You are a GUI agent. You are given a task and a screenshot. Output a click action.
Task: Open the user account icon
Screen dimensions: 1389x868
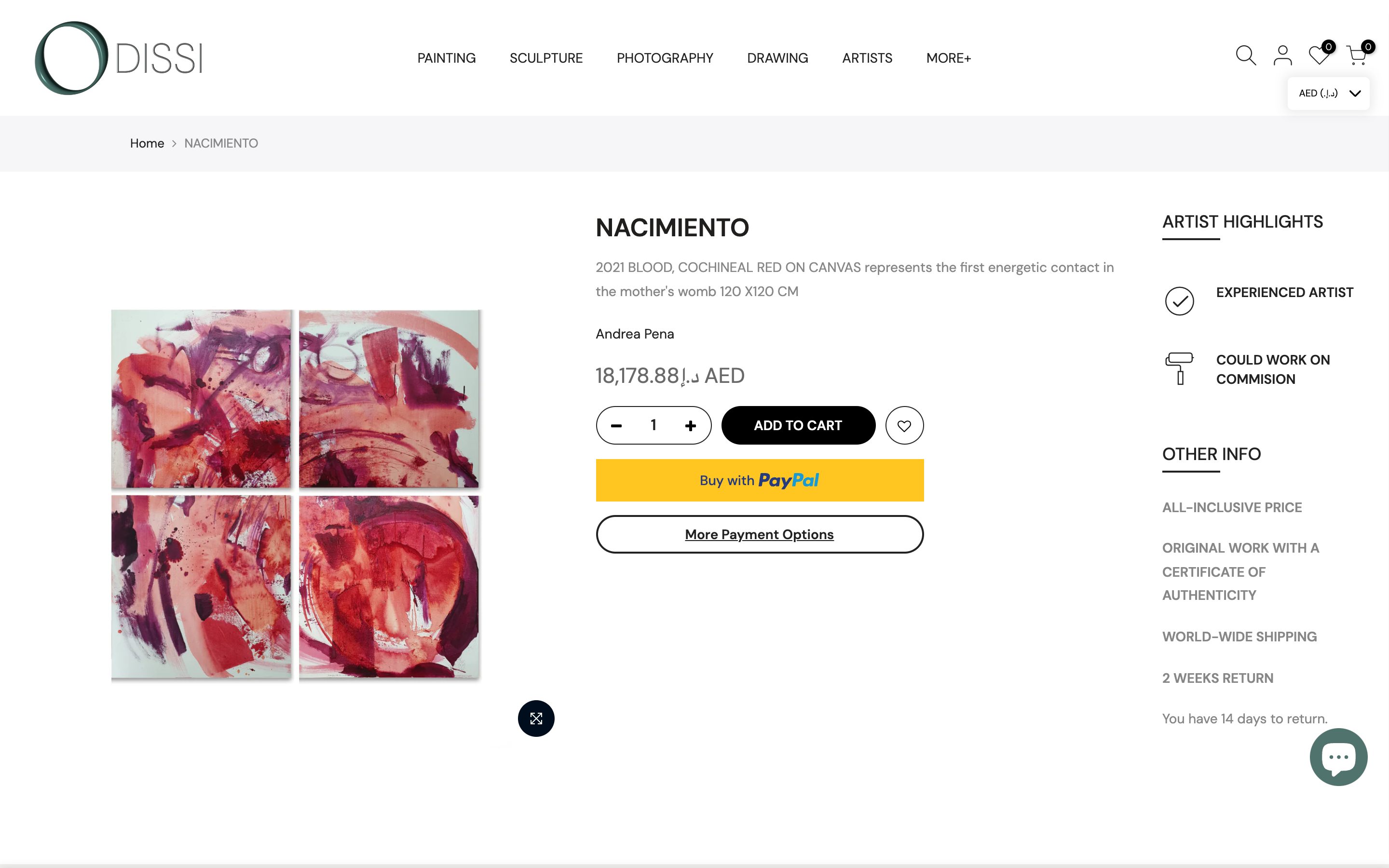(x=1283, y=56)
